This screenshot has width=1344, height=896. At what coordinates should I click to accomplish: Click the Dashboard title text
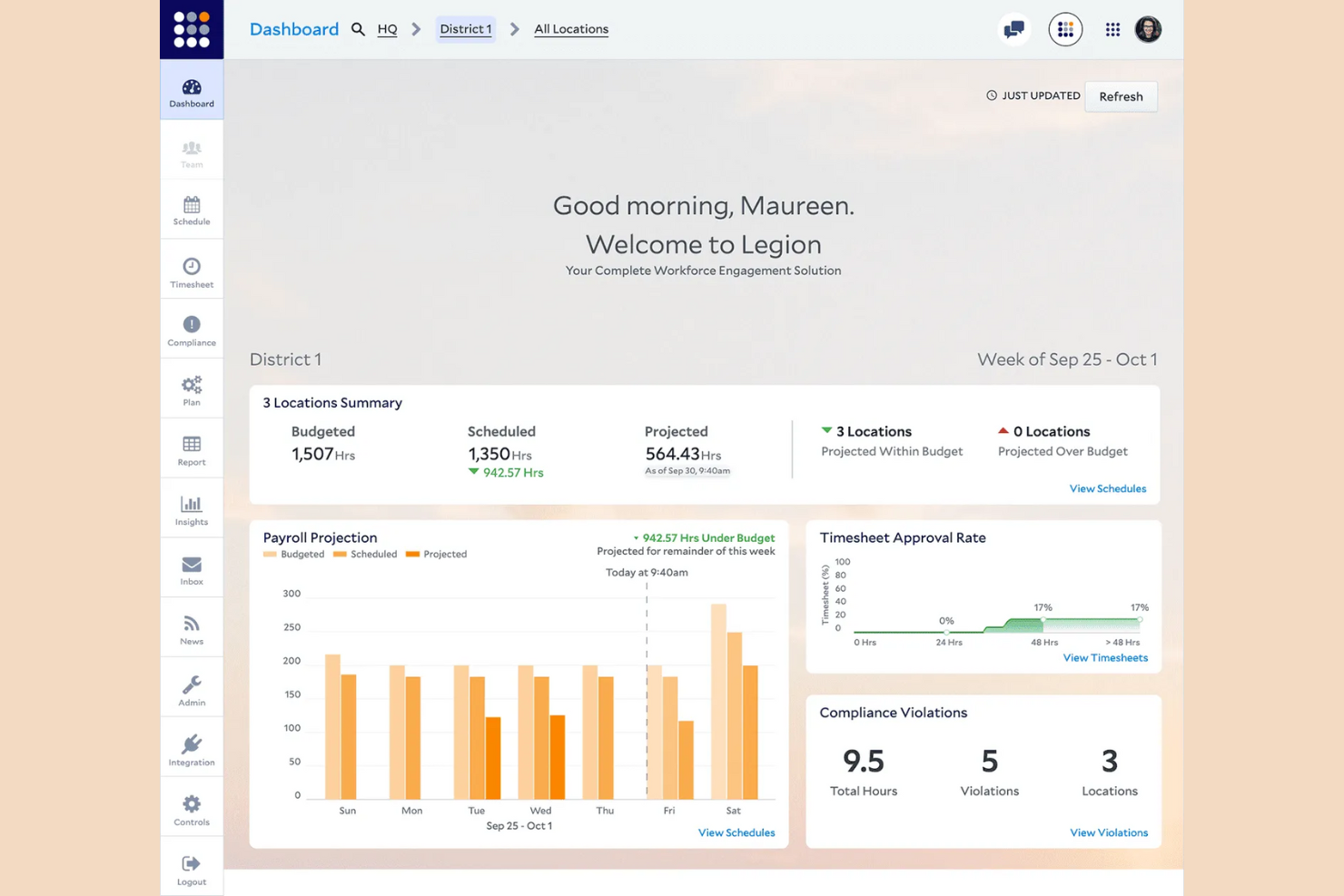pos(294,29)
